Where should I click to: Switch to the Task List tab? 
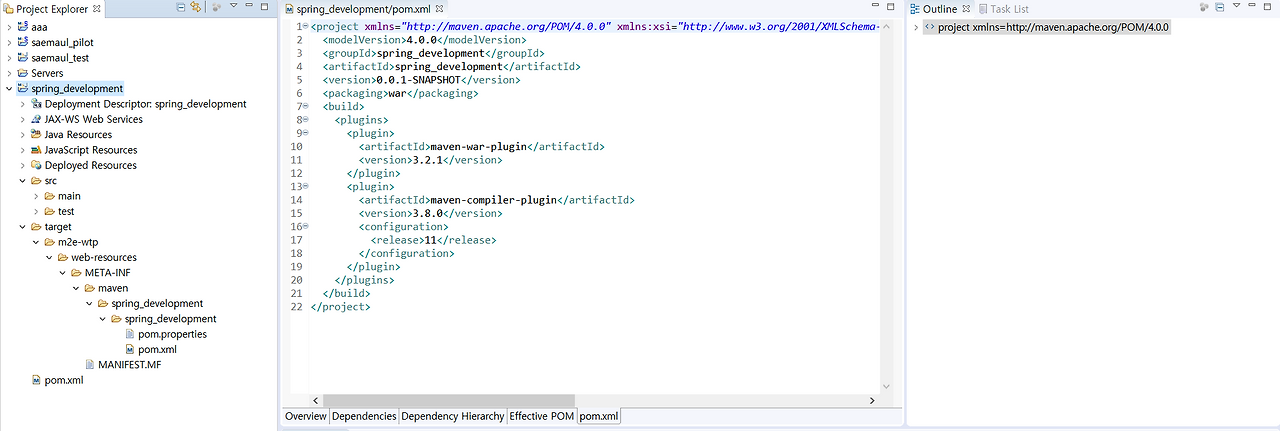point(1003,8)
